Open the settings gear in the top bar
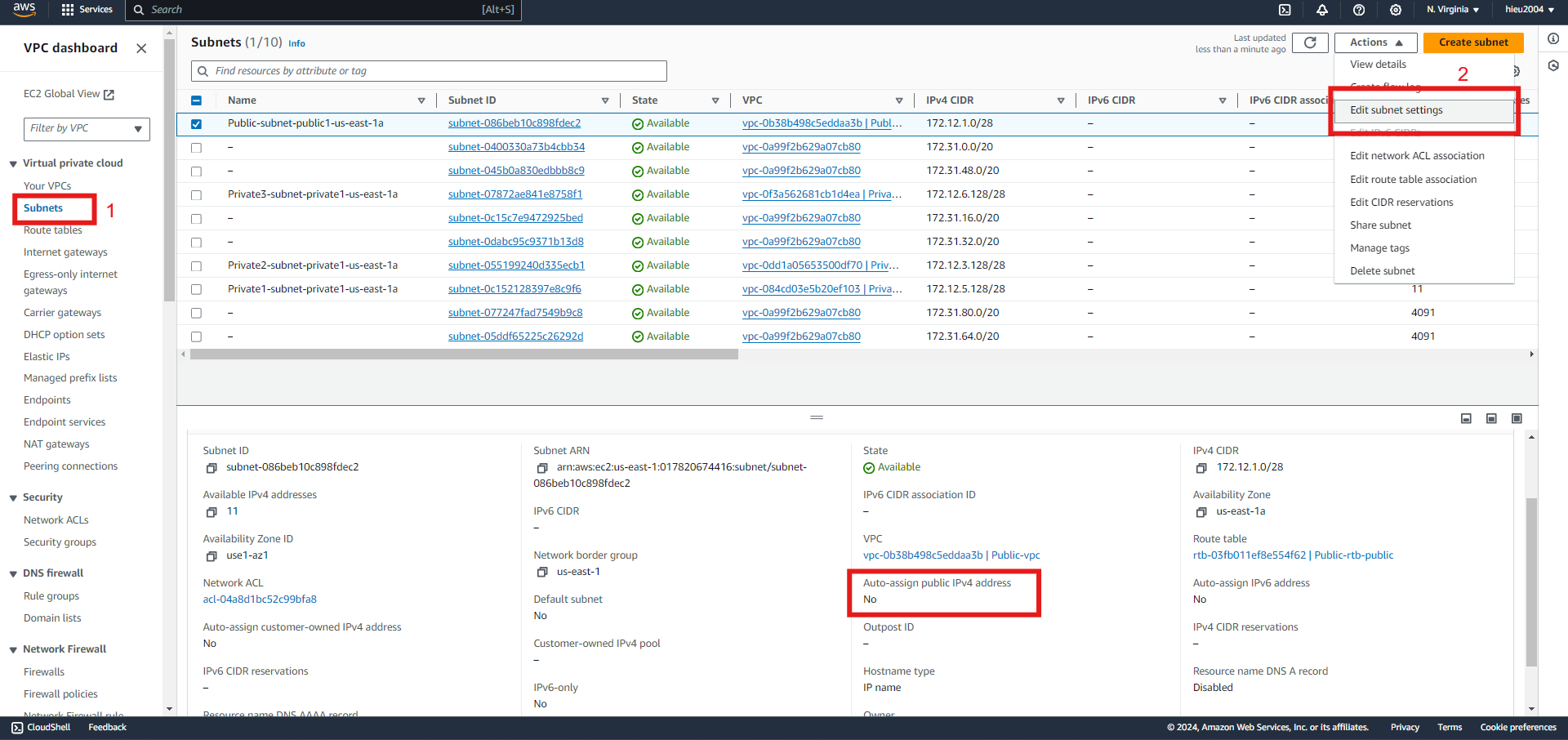Screen dimensions: 1568x740 click(x=1396, y=10)
